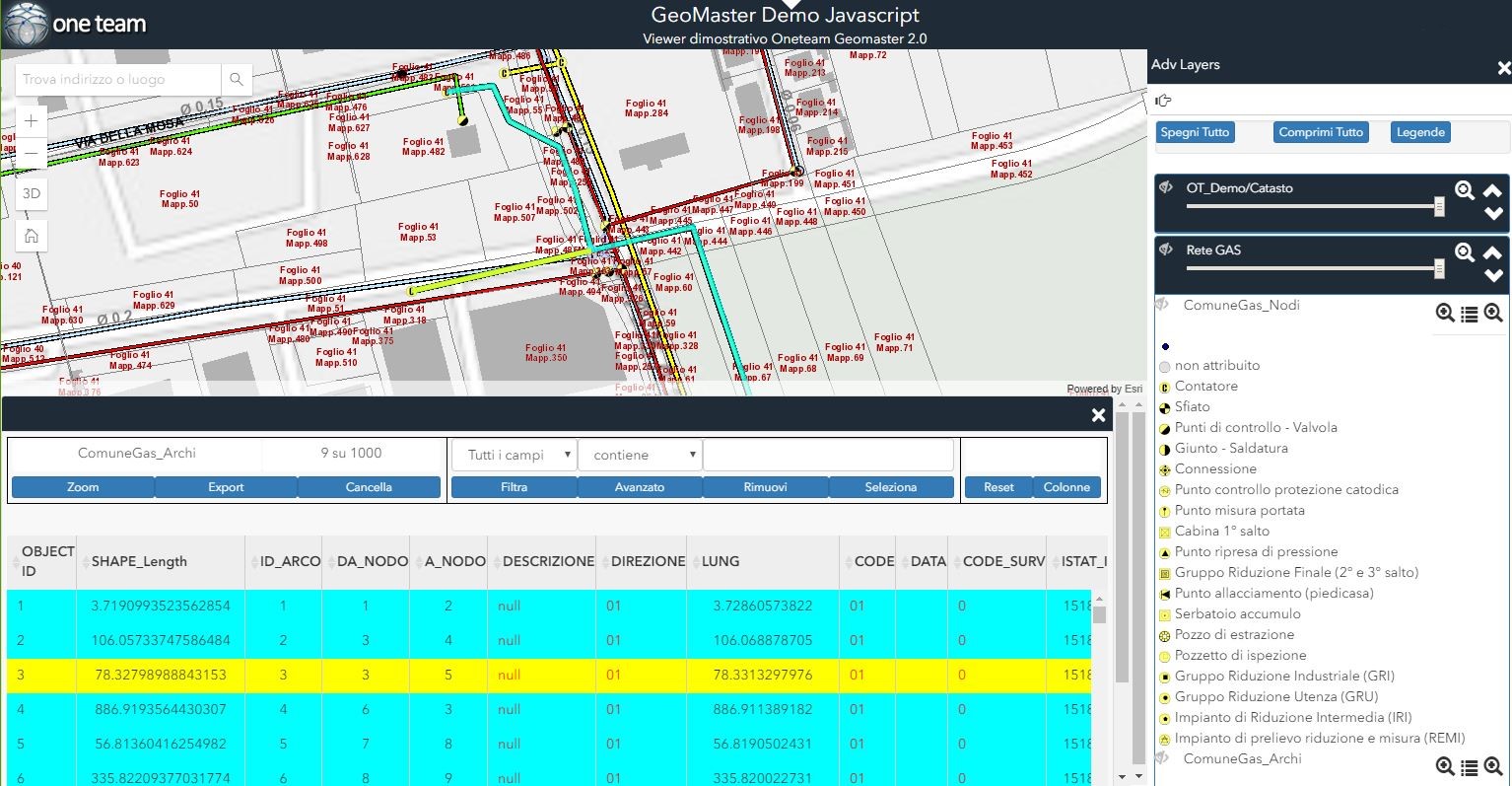Click the Zoom button in table toolbar
This screenshot has height=786, width=1512.
pos(83,487)
